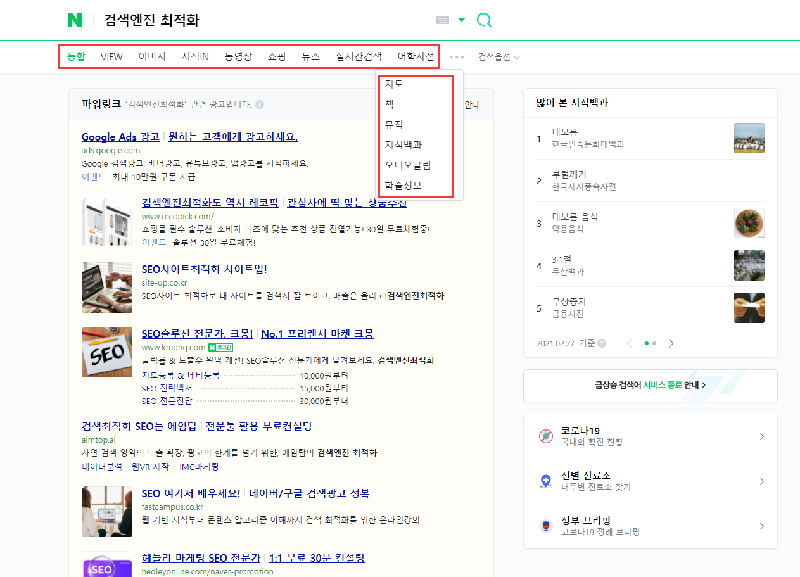Open the 지식iN tab
Viewport: 800px width, 577px height.
click(x=195, y=57)
